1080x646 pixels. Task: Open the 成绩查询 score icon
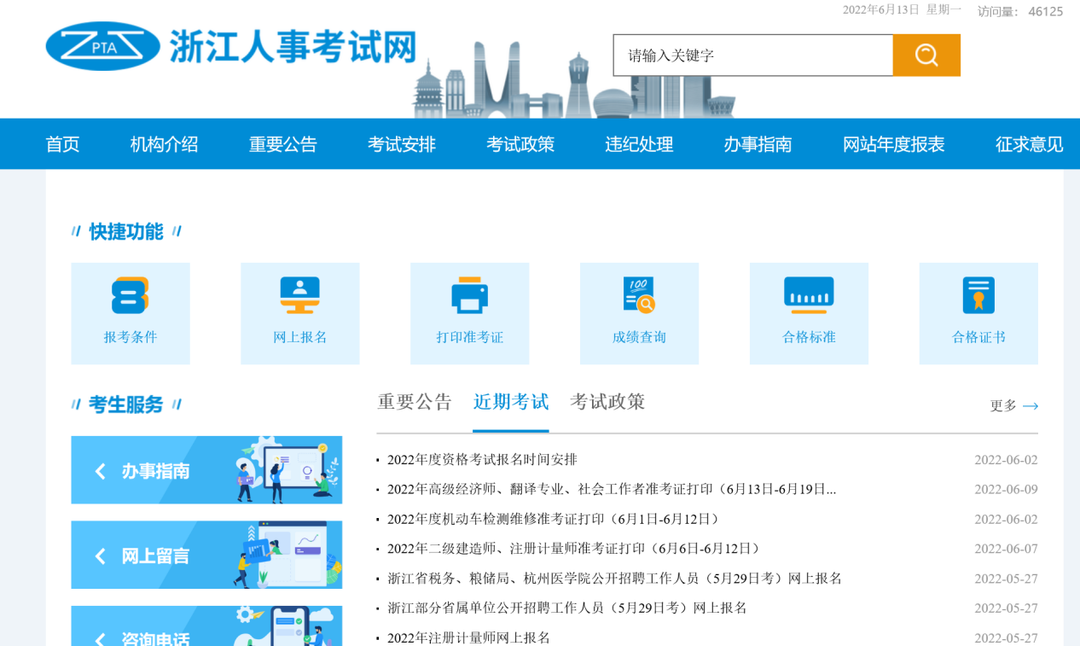(639, 295)
